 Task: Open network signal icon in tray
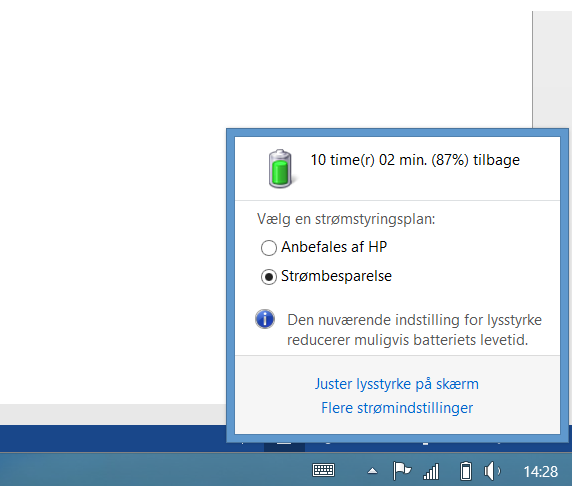[x=431, y=471]
